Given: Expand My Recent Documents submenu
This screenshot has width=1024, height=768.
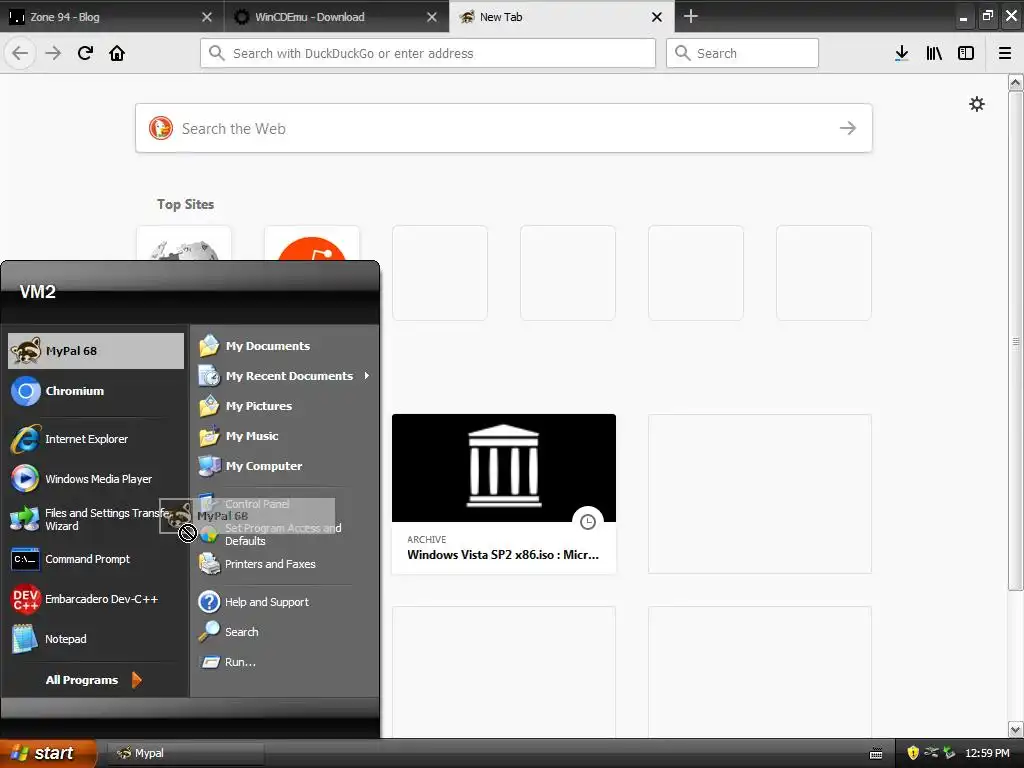Looking at the screenshot, I should point(285,376).
